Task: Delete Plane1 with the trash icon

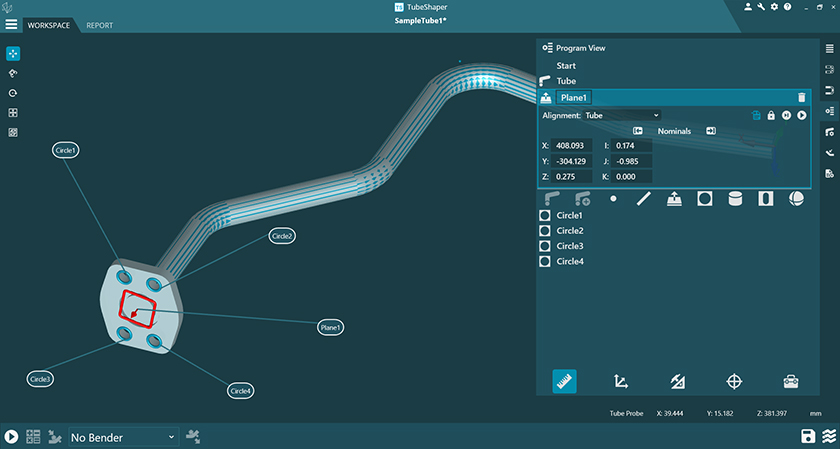Action: pos(801,98)
